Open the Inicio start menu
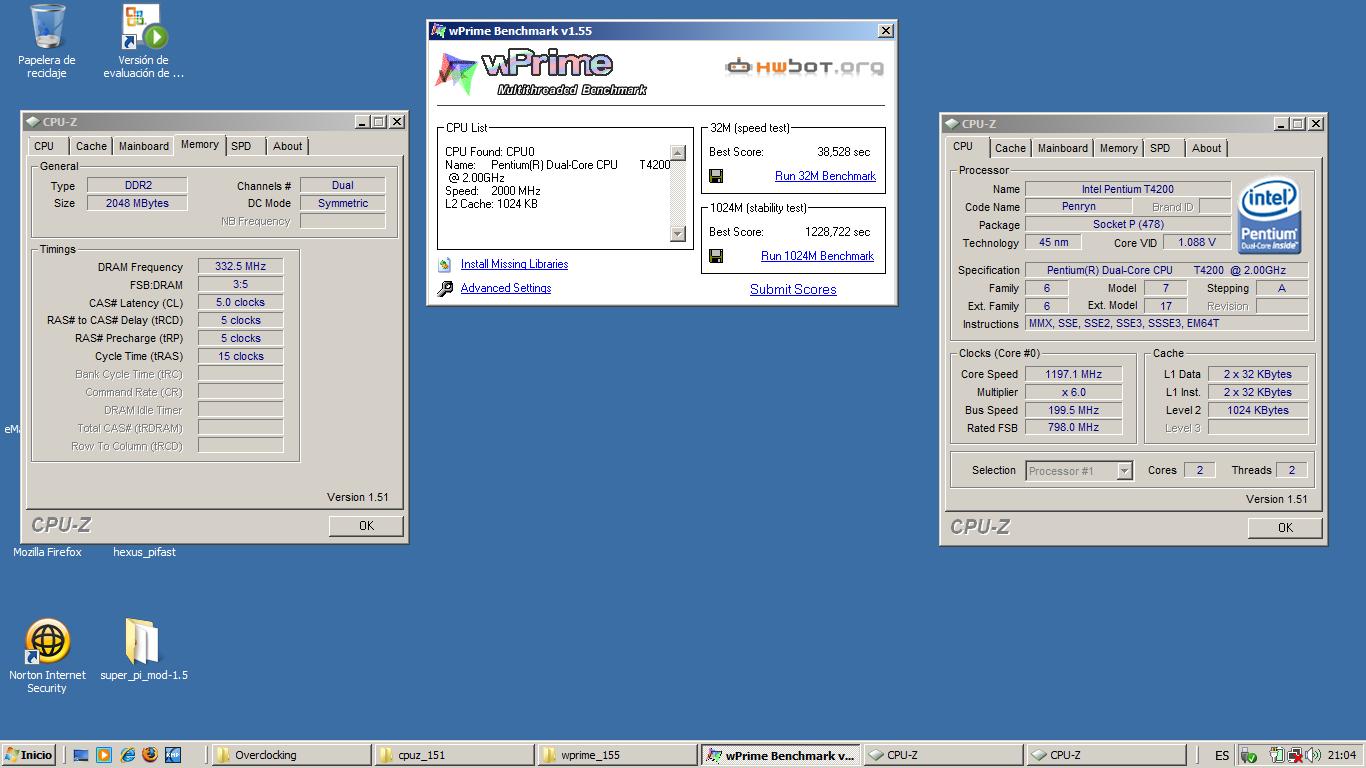 point(29,755)
